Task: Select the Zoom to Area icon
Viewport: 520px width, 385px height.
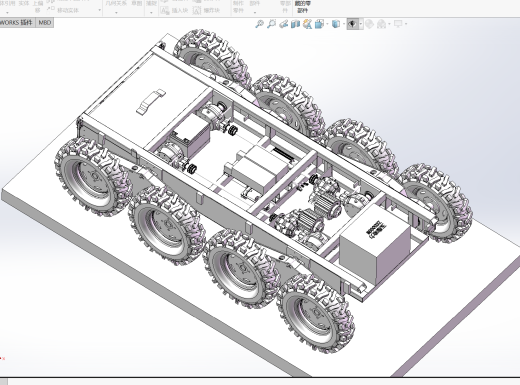Action: pyautogui.click(x=272, y=24)
